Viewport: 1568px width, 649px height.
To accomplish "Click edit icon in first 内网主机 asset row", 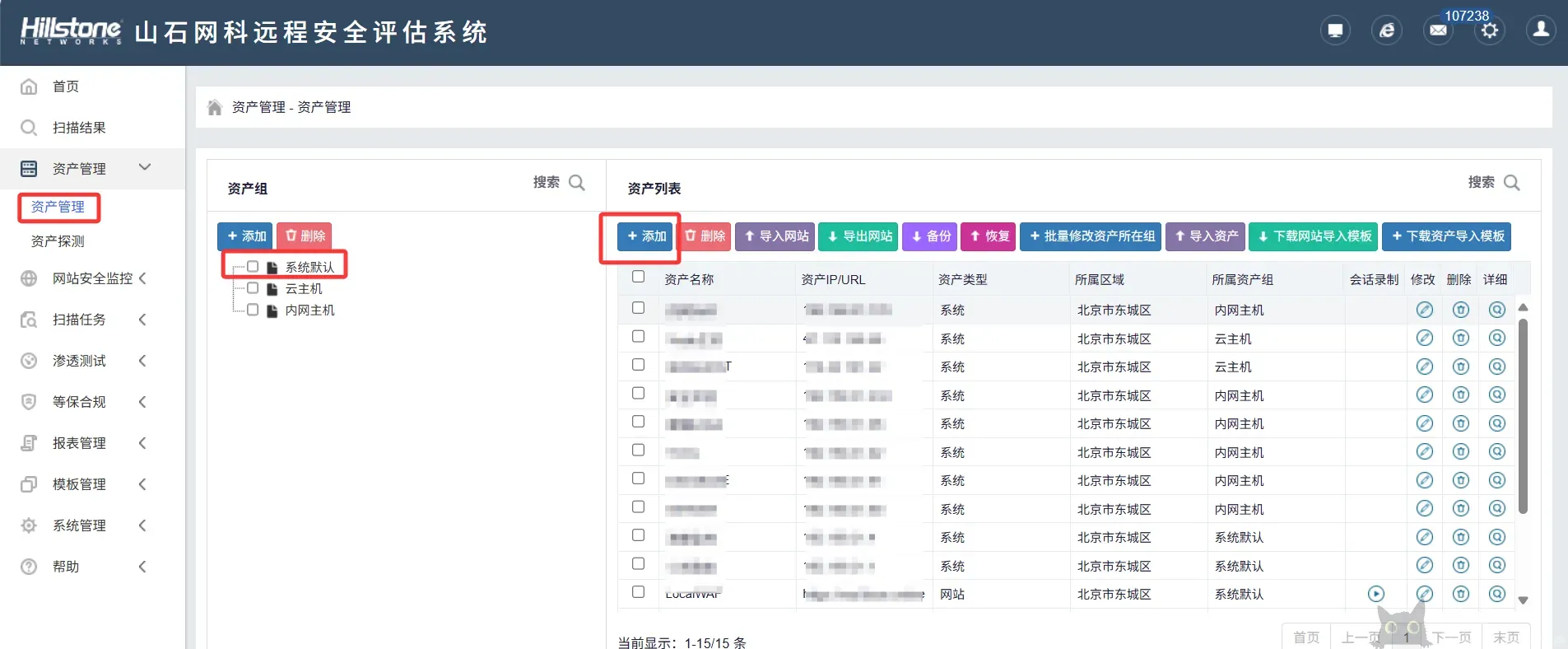I will pyautogui.click(x=1425, y=310).
